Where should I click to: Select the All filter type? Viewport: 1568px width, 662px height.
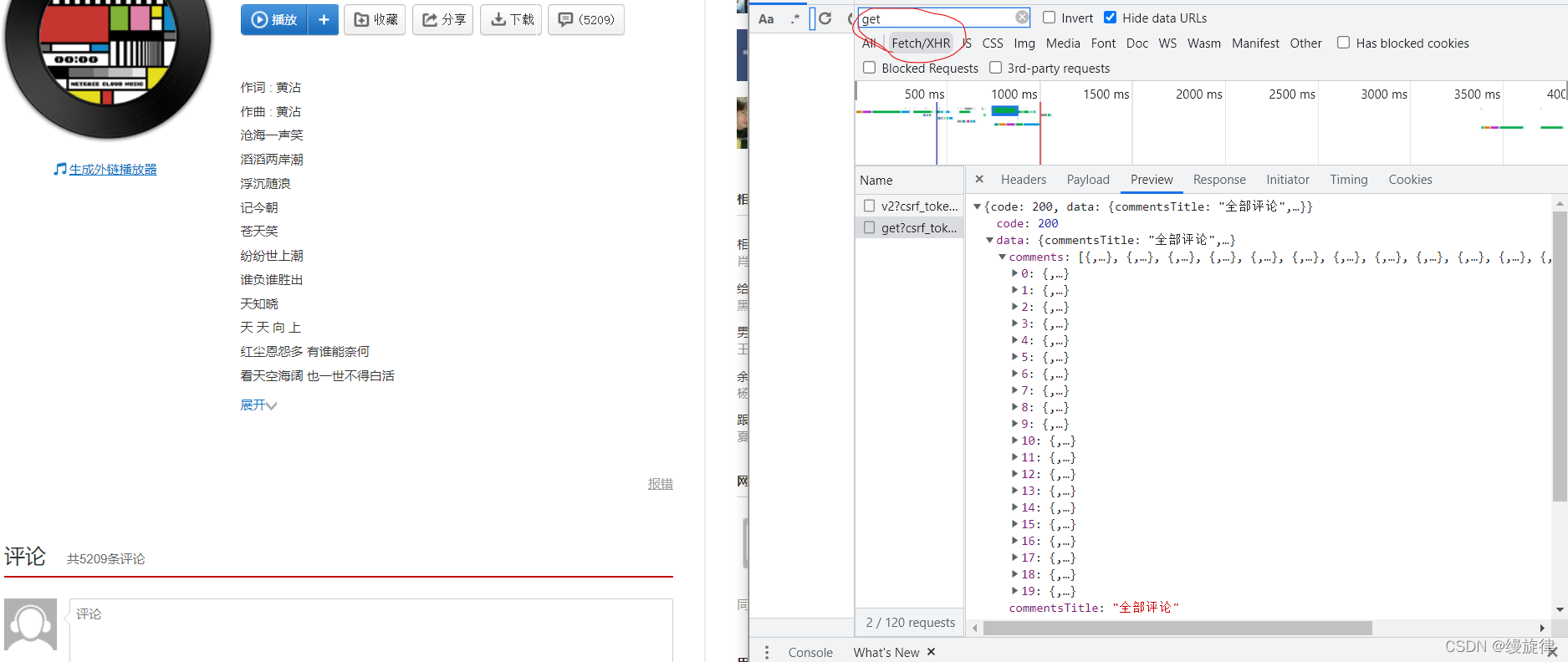[870, 43]
